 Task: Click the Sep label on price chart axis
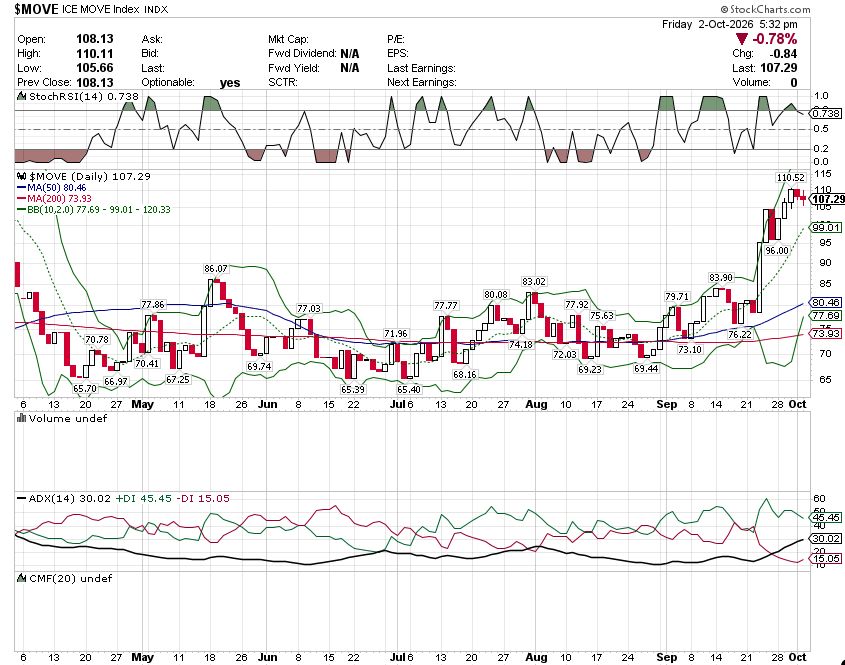(x=667, y=404)
